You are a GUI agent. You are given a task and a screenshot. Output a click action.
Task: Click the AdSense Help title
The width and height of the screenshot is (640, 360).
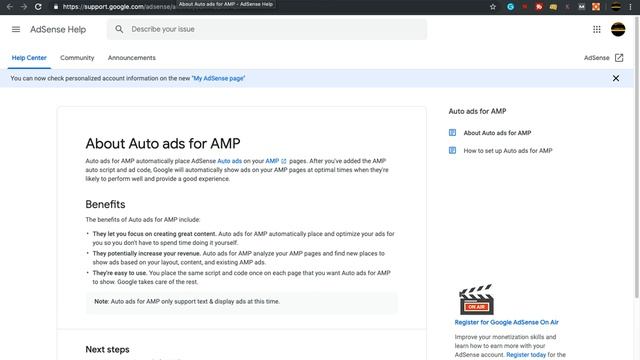pyautogui.click(x=58, y=29)
